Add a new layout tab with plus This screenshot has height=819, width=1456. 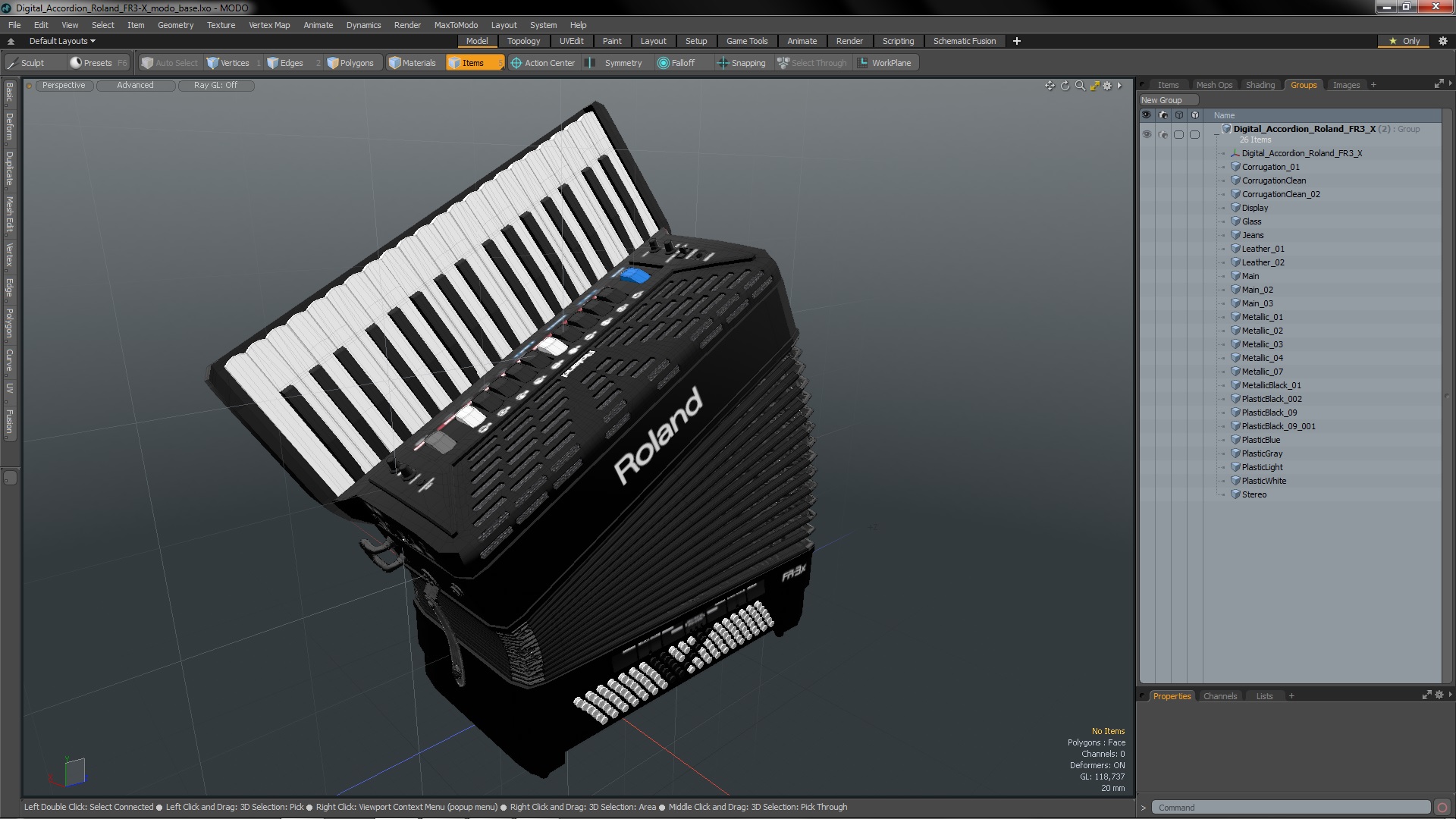[1016, 41]
